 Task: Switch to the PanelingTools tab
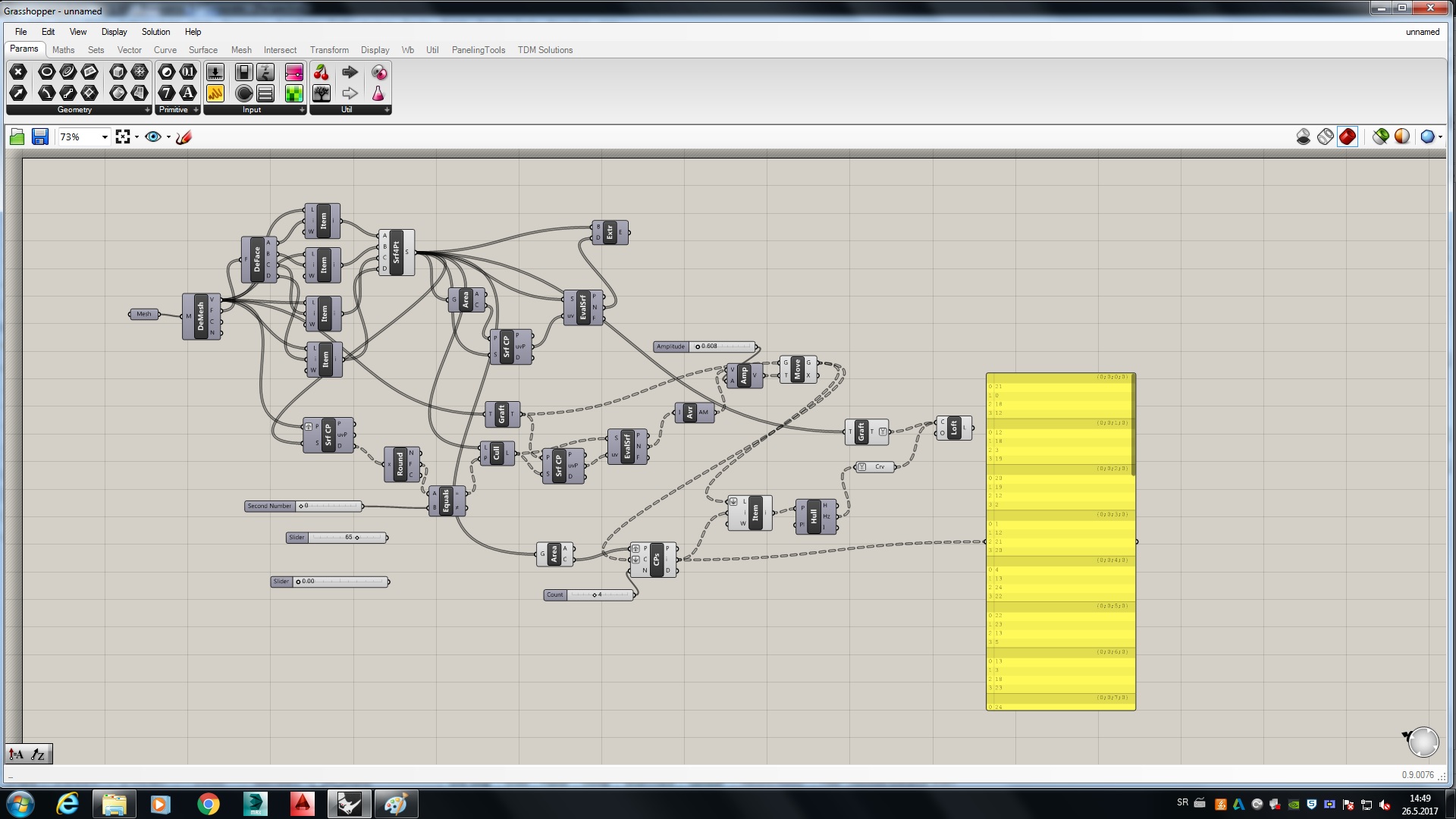click(479, 50)
